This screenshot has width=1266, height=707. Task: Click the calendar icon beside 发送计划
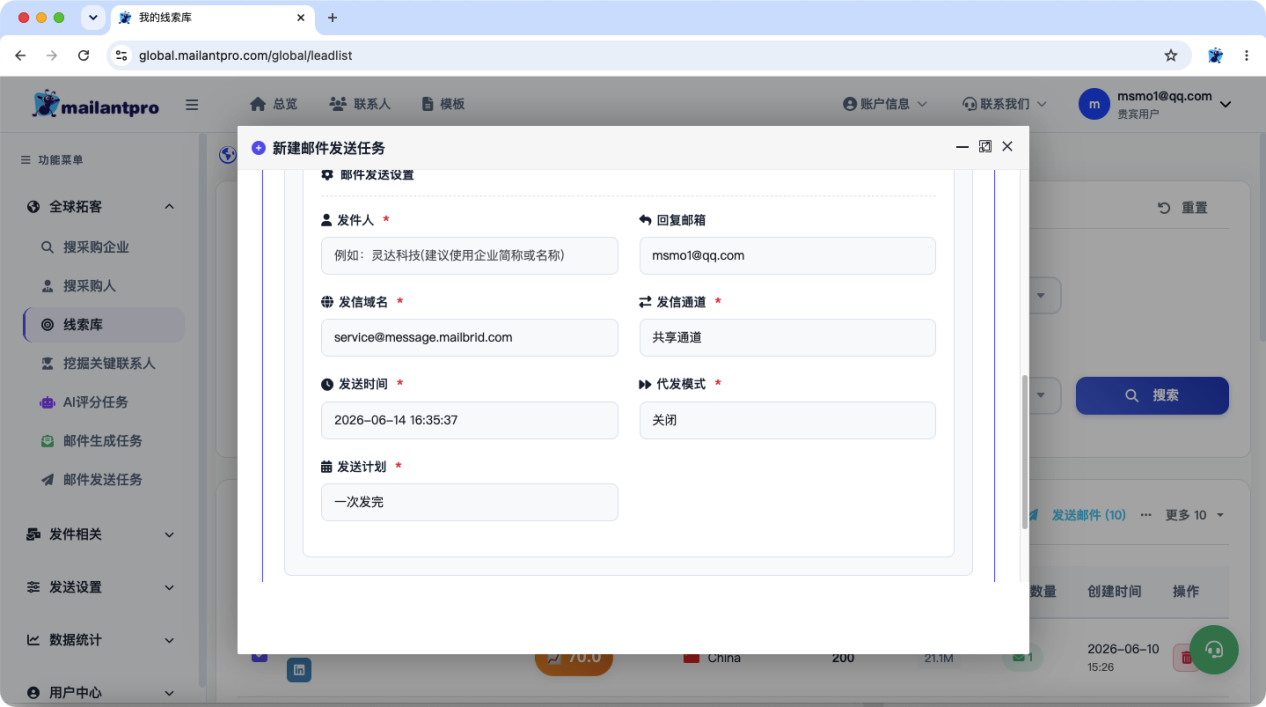326,467
